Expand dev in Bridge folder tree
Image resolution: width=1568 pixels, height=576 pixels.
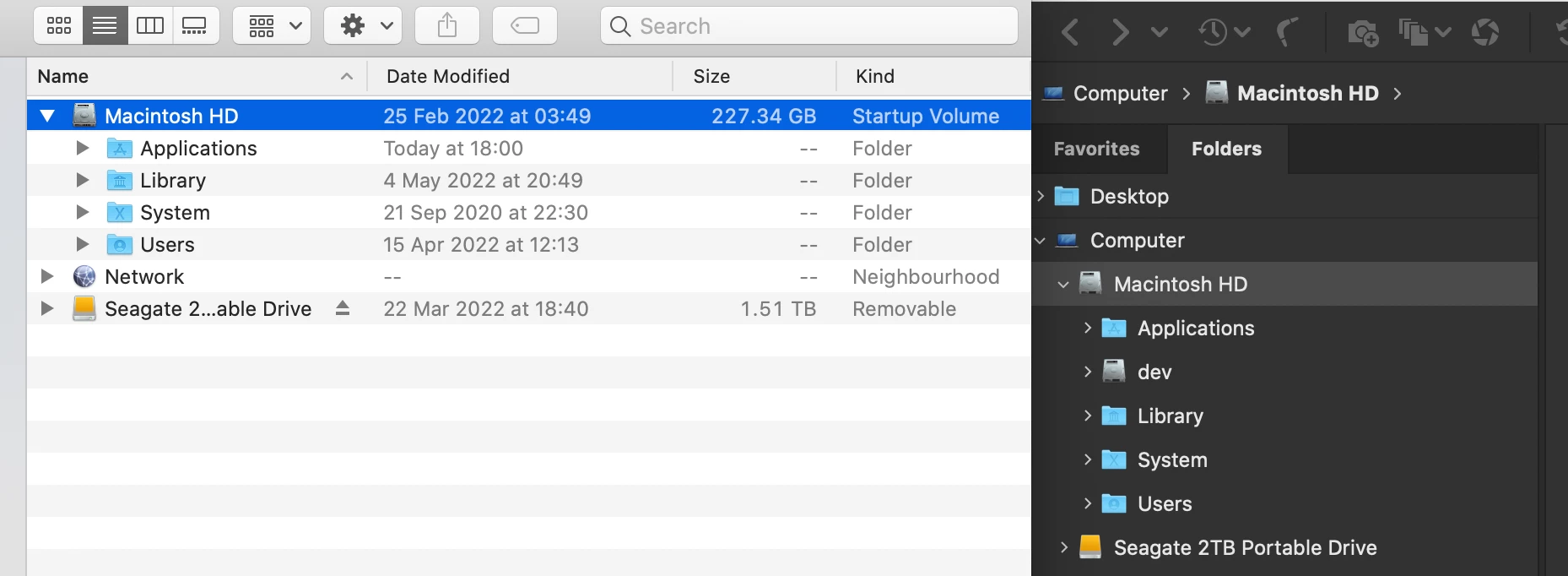click(1087, 372)
